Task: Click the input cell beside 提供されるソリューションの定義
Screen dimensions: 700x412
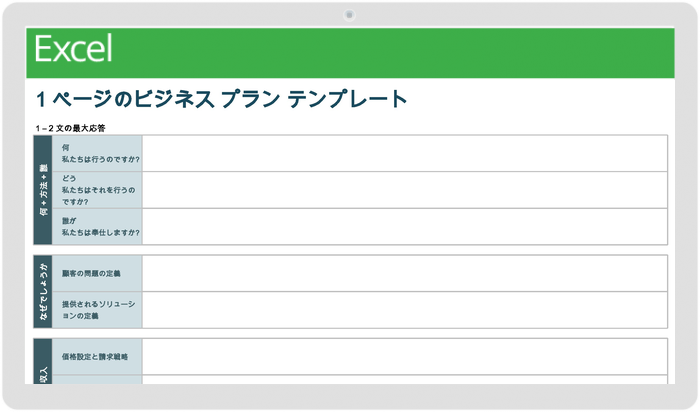Action: (404, 309)
